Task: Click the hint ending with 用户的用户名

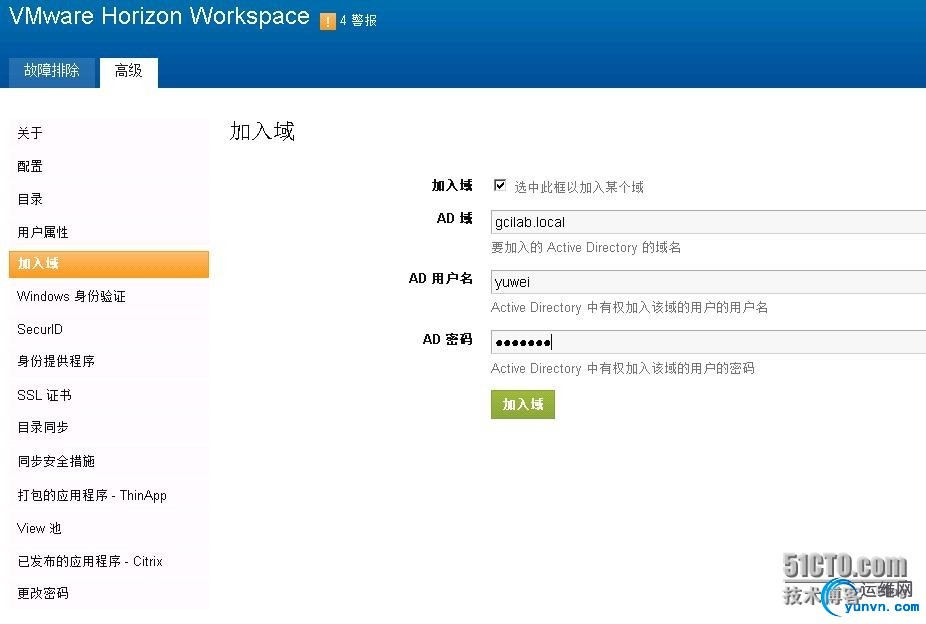Action: [x=630, y=308]
